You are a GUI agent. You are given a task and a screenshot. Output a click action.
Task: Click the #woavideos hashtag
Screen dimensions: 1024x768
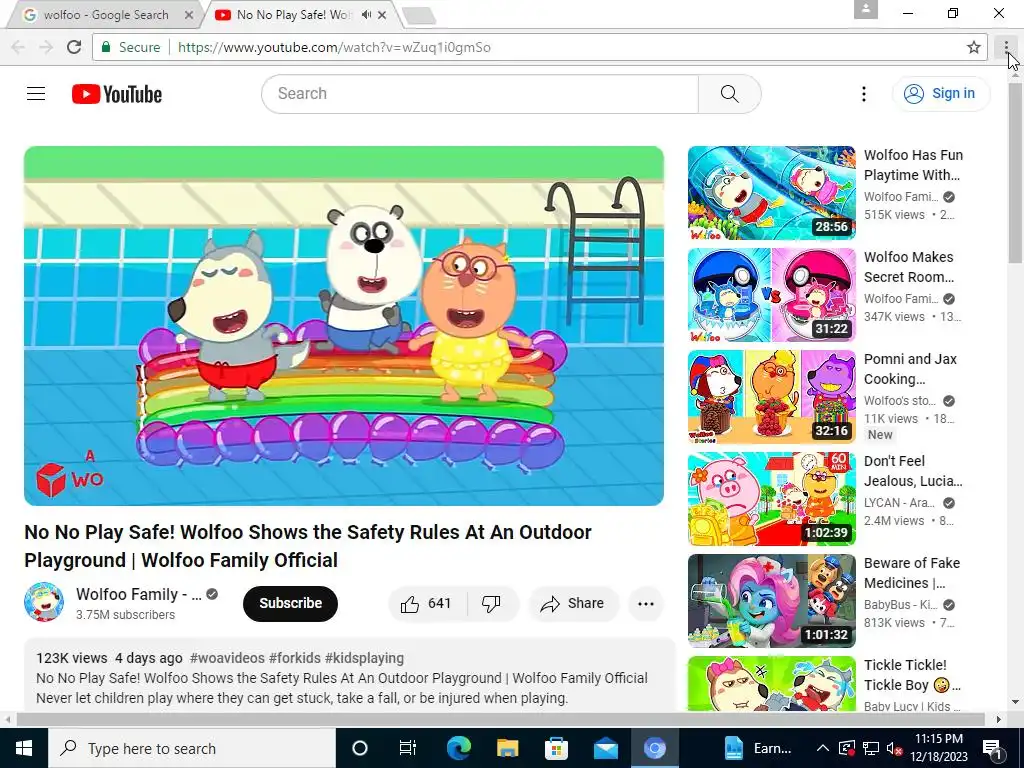[x=227, y=658]
